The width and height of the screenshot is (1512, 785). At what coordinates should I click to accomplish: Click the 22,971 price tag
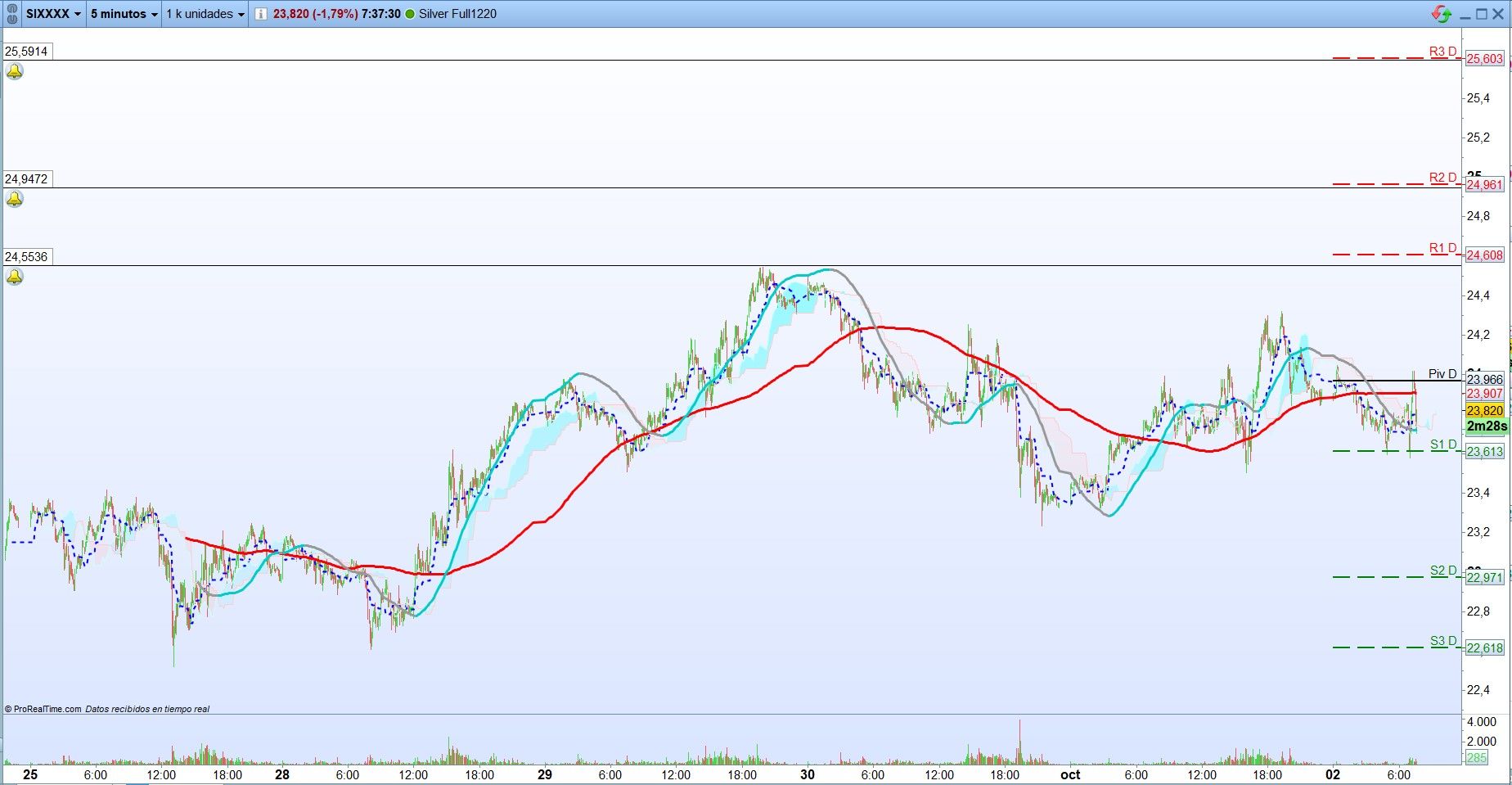tap(1485, 578)
